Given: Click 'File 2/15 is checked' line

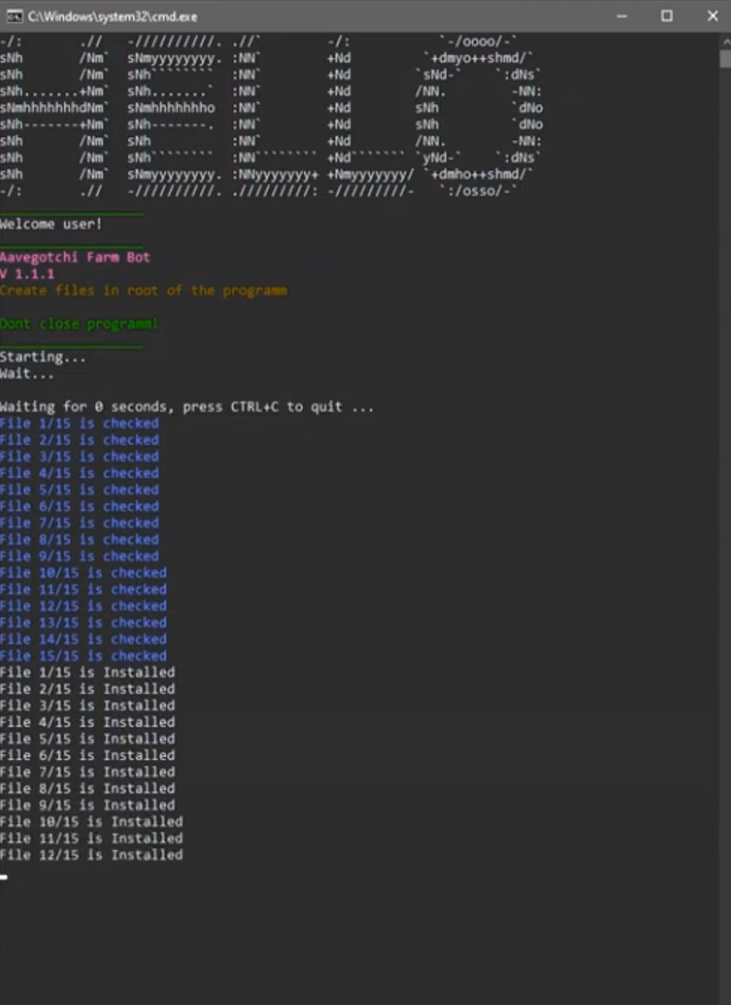Looking at the screenshot, I should (79, 441).
